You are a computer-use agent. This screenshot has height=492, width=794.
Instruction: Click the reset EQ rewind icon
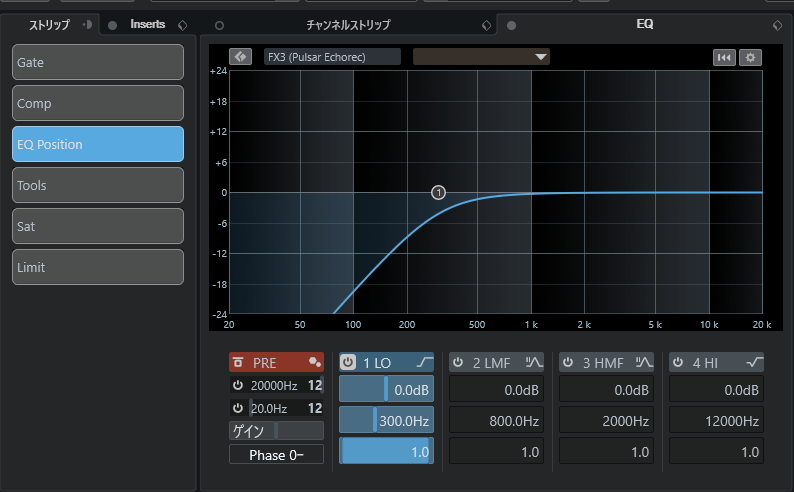[724, 57]
